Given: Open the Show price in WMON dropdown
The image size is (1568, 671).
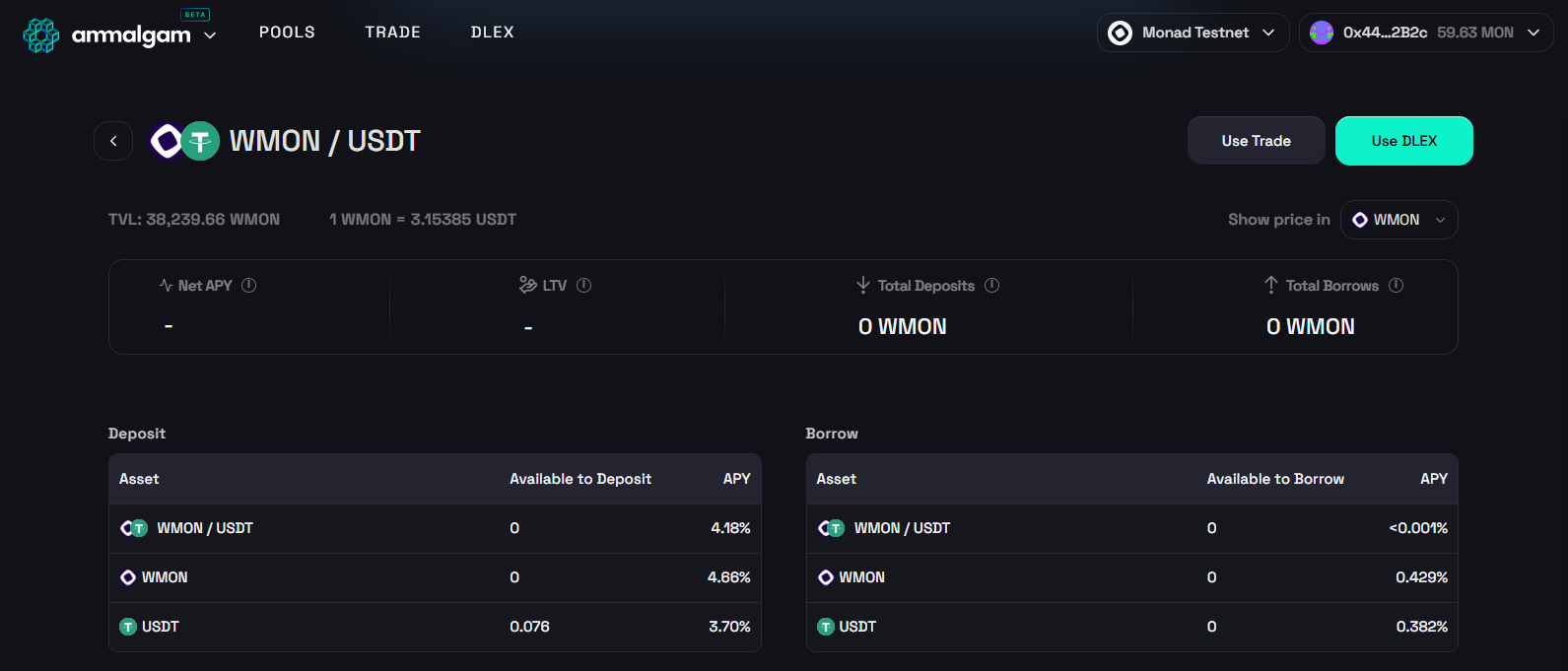Looking at the screenshot, I should pyautogui.click(x=1398, y=220).
